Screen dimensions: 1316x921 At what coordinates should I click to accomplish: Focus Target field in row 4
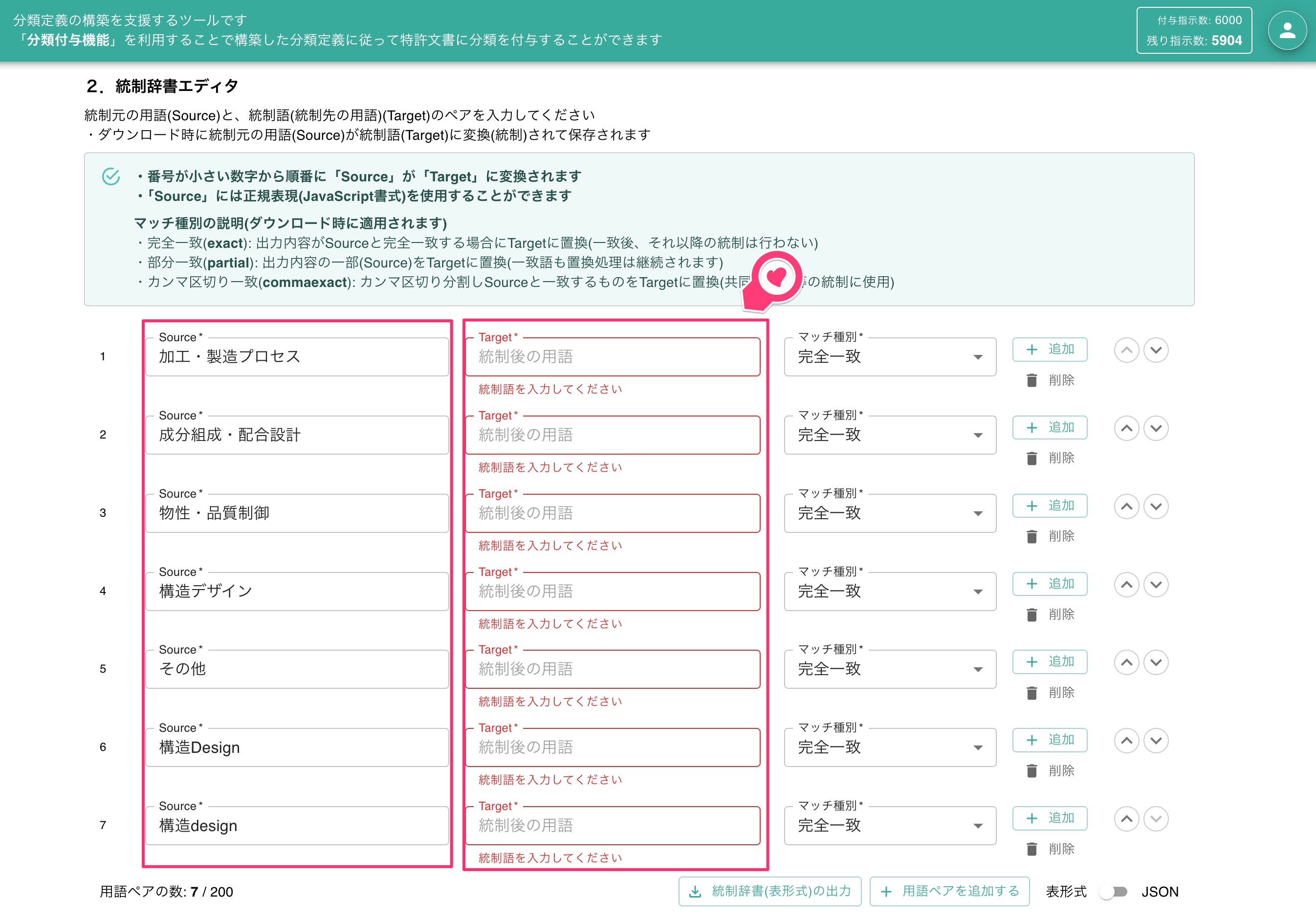(613, 591)
